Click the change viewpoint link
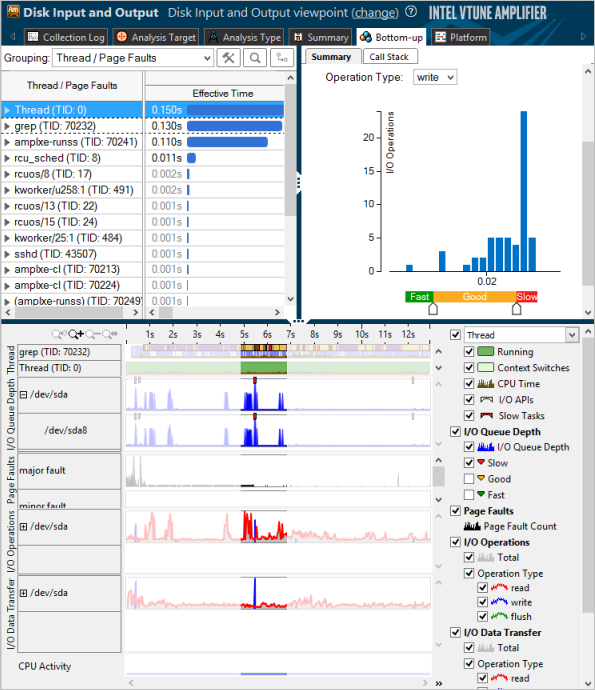Viewport: 595px width, 690px height. 375,13
